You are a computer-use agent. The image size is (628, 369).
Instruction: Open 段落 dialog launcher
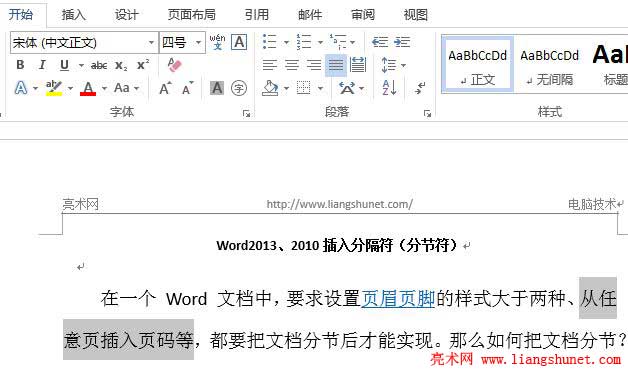tap(427, 113)
